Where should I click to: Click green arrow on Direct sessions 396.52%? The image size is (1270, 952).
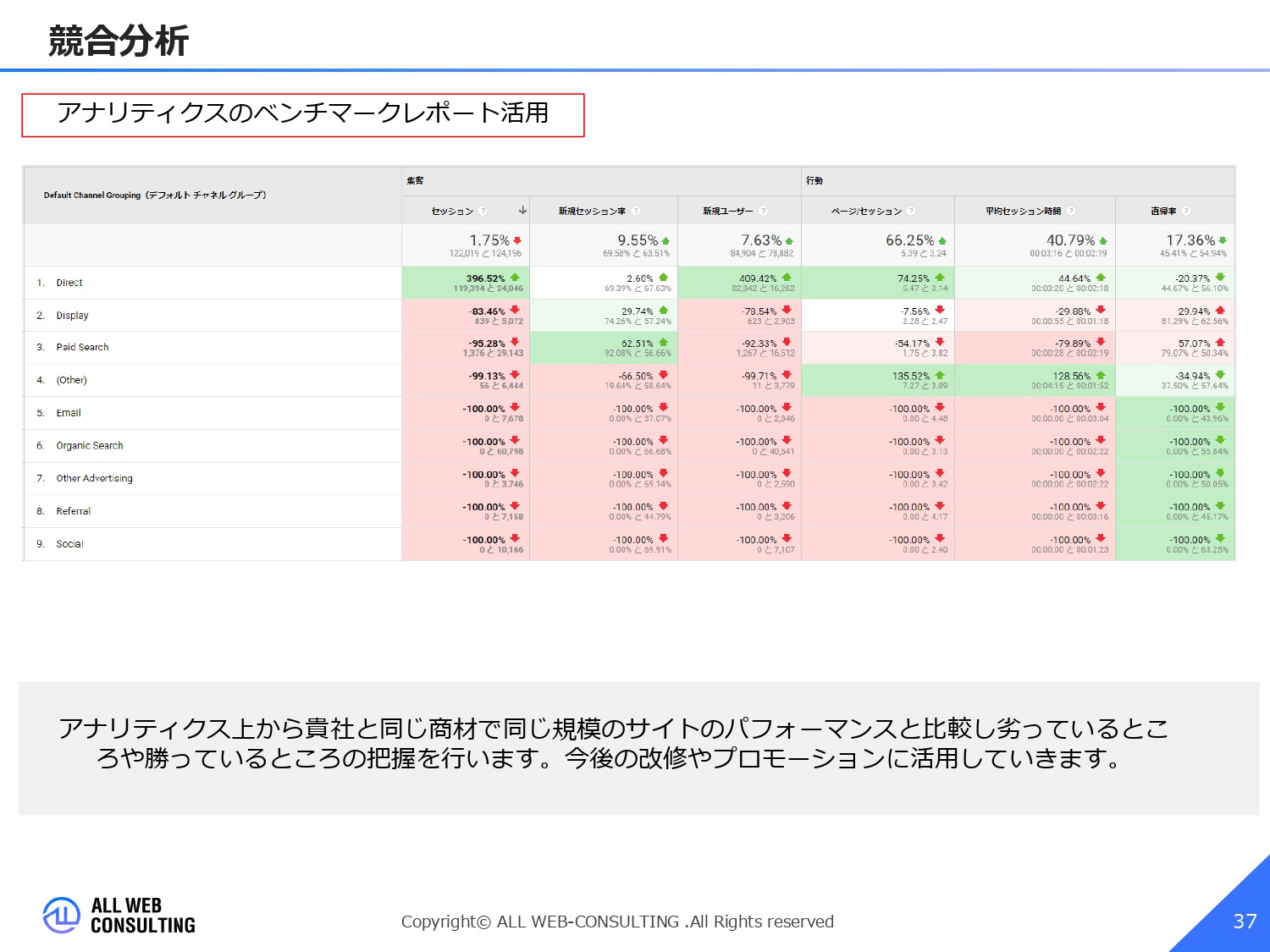point(515,276)
